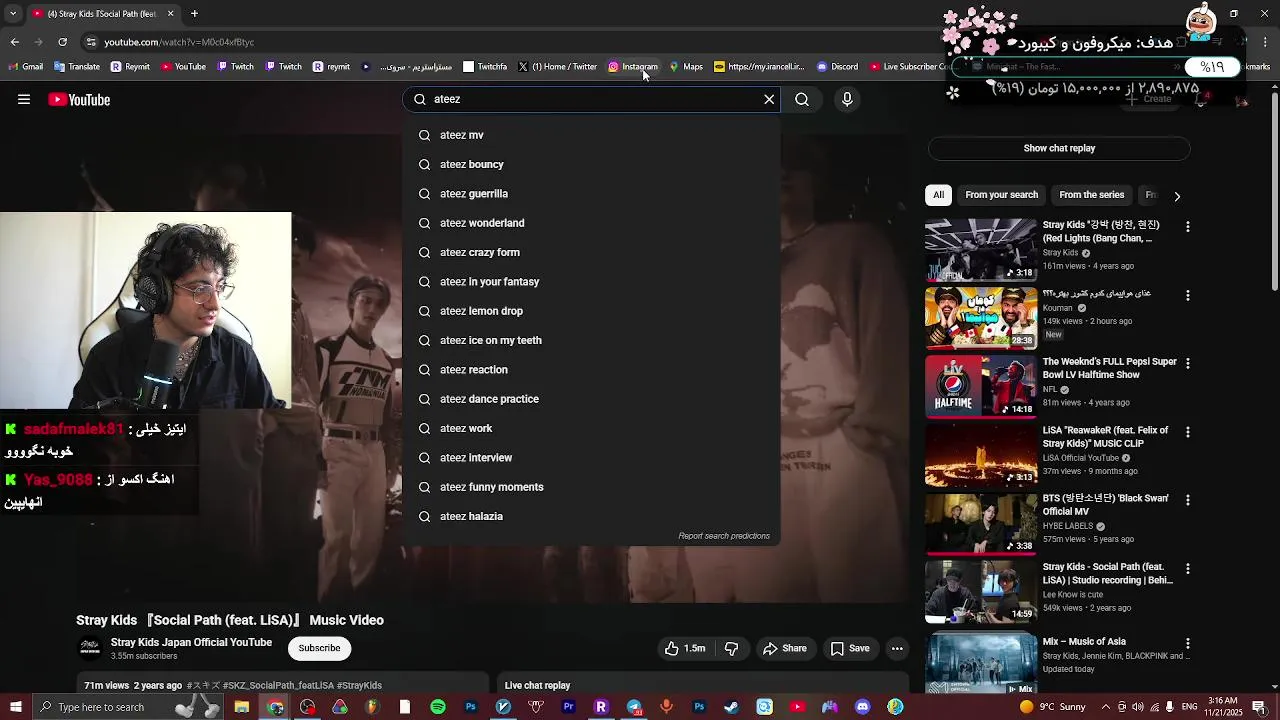Viewport: 1280px width, 720px height.
Task: Clear the search box with the X icon
Action: click(x=769, y=99)
